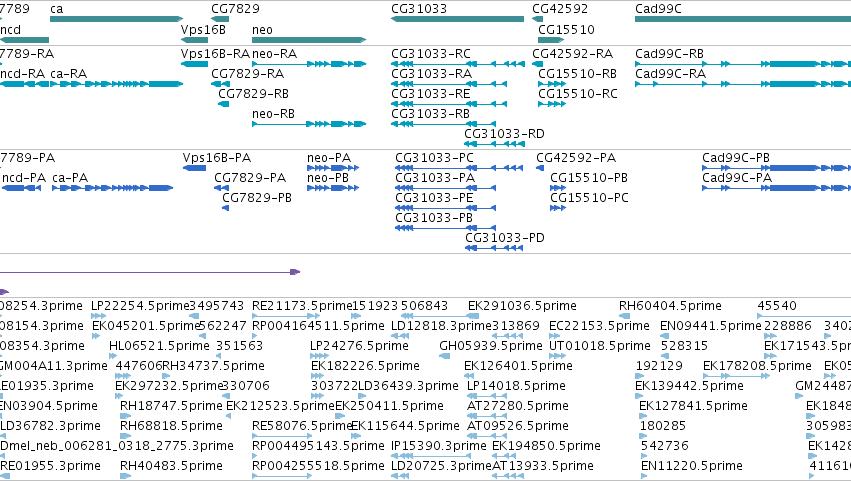This screenshot has width=851, height=481.
Task: Select protein CG42592-PA
Action: click(540, 168)
